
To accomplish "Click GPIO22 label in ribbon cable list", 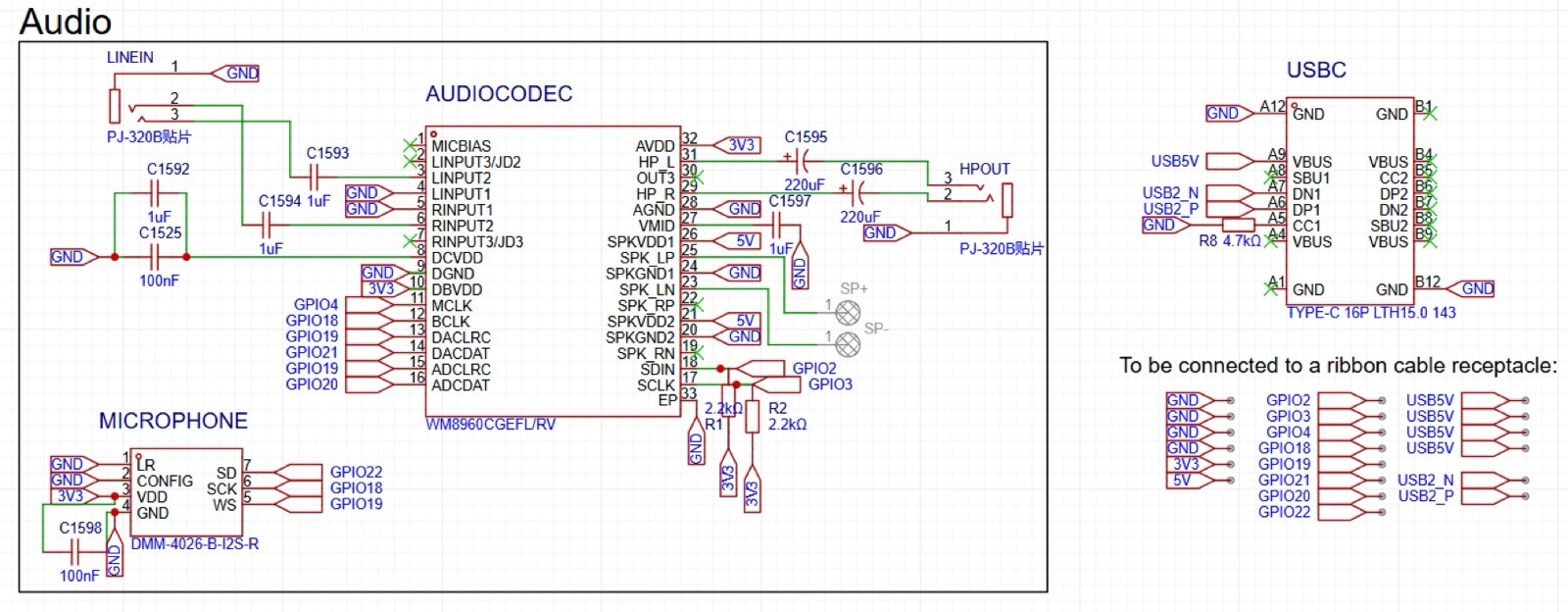I will [x=1284, y=512].
